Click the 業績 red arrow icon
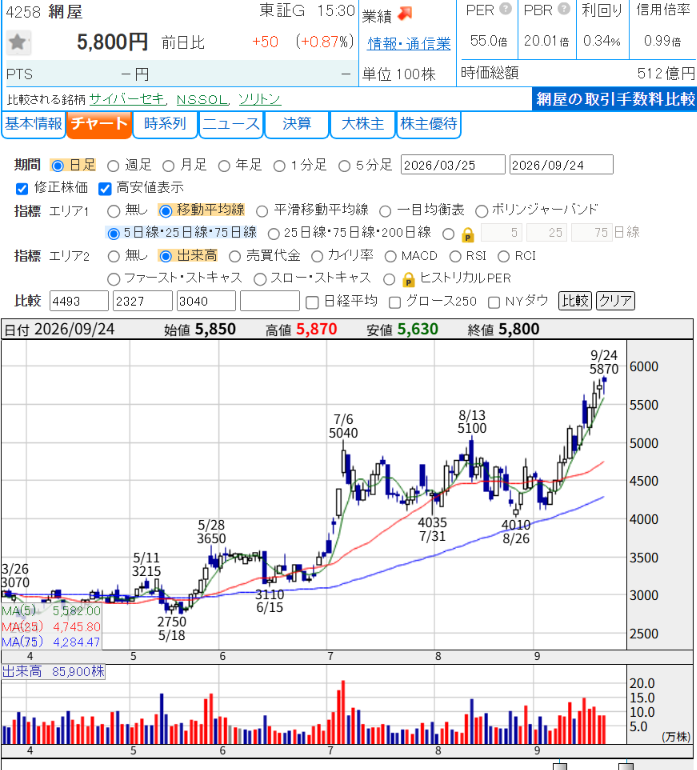 point(405,13)
